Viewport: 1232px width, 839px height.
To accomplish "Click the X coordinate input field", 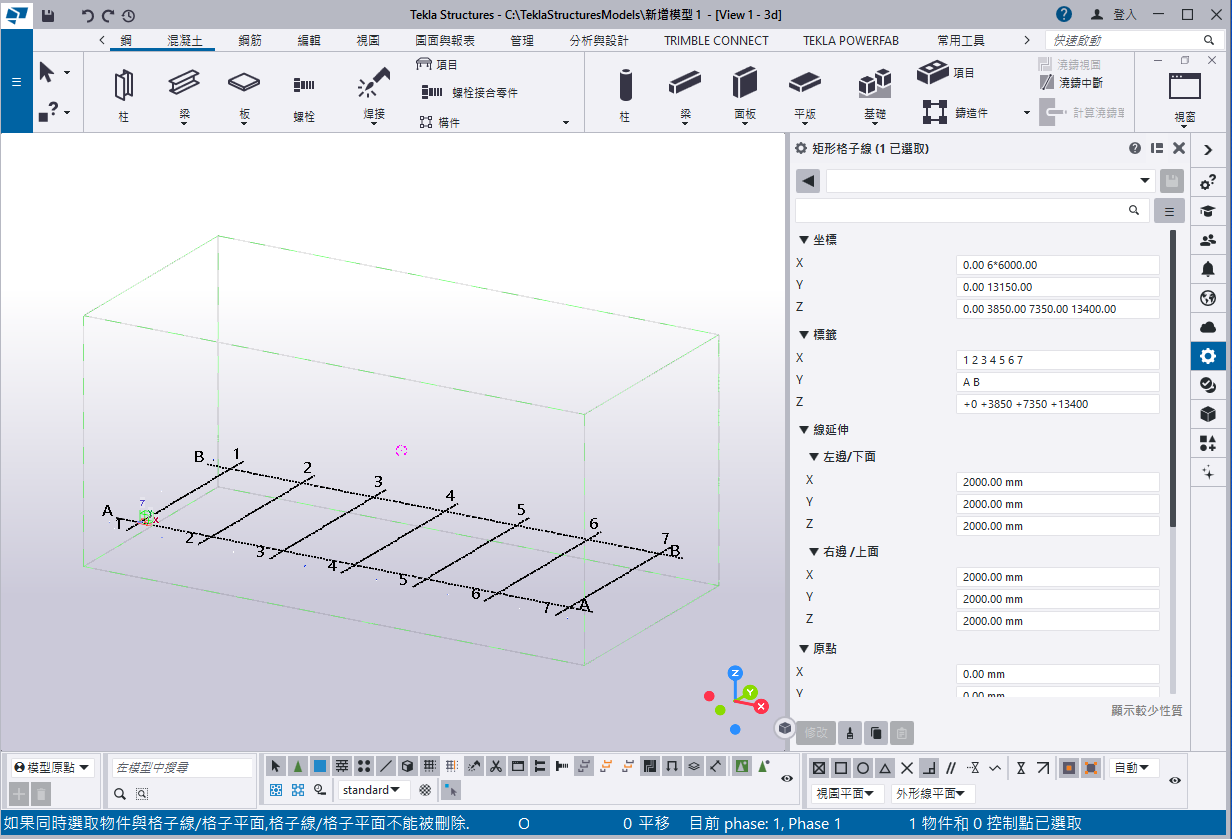I will [x=1057, y=265].
